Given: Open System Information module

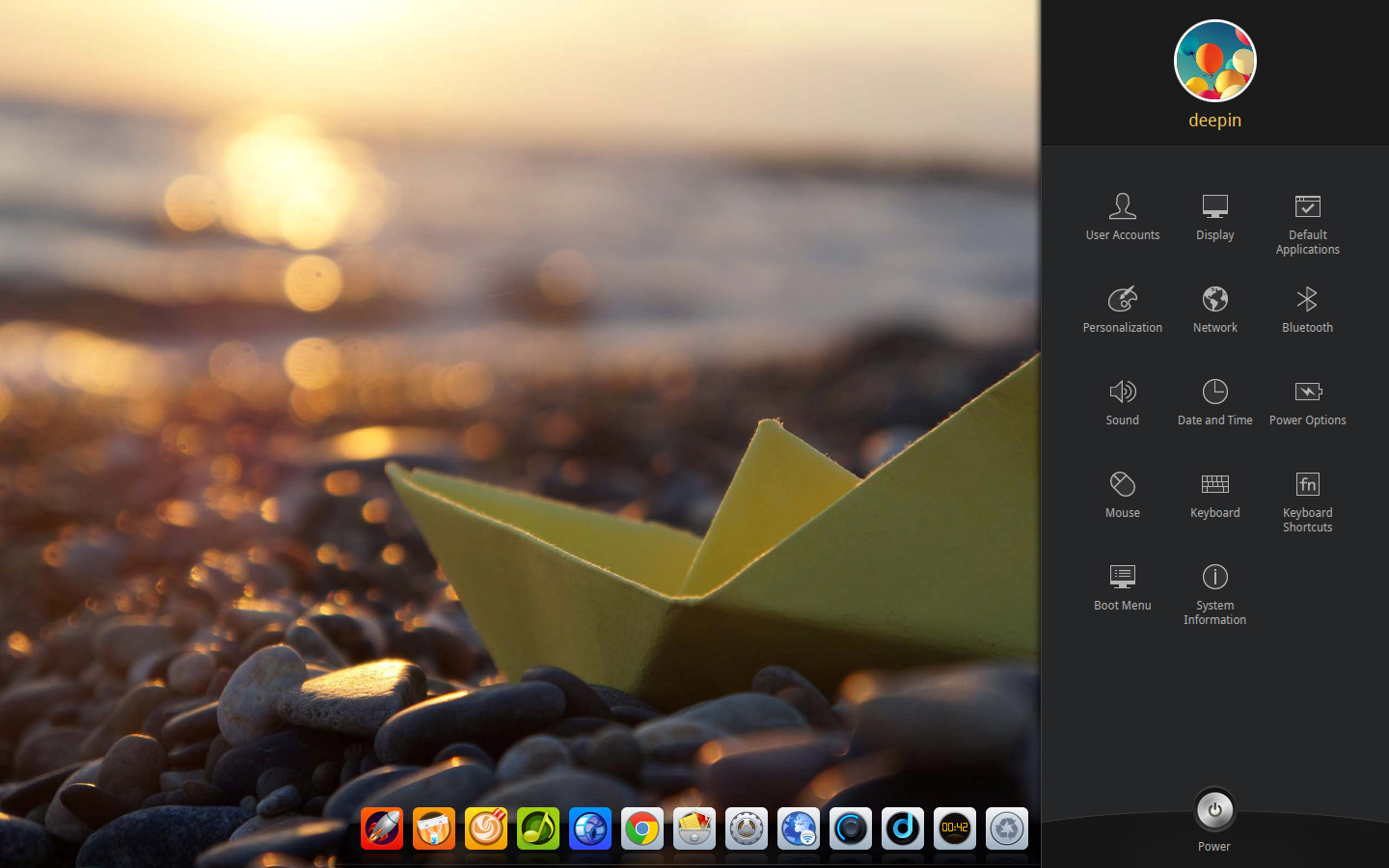Looking at the screenshot, I should pyautogui.click(x=1214, y=594).
